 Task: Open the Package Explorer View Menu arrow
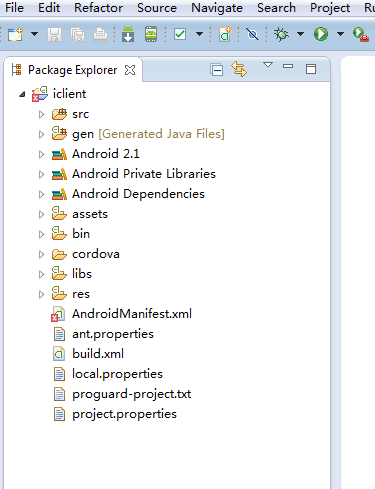[268, 65]
